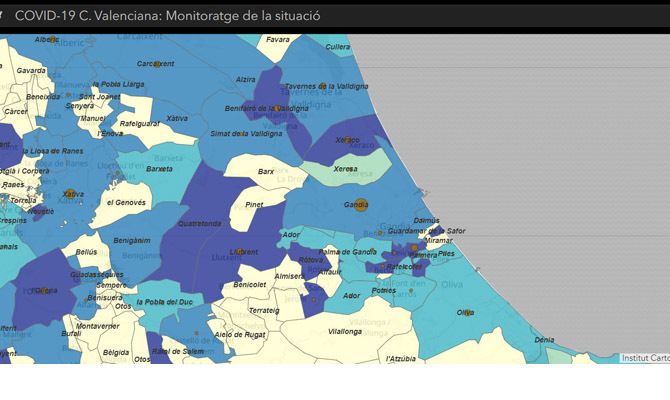The height and width of the screenshot is (400, 670).
Task: Click the Miramar municipality label
Action: [438, 241]
